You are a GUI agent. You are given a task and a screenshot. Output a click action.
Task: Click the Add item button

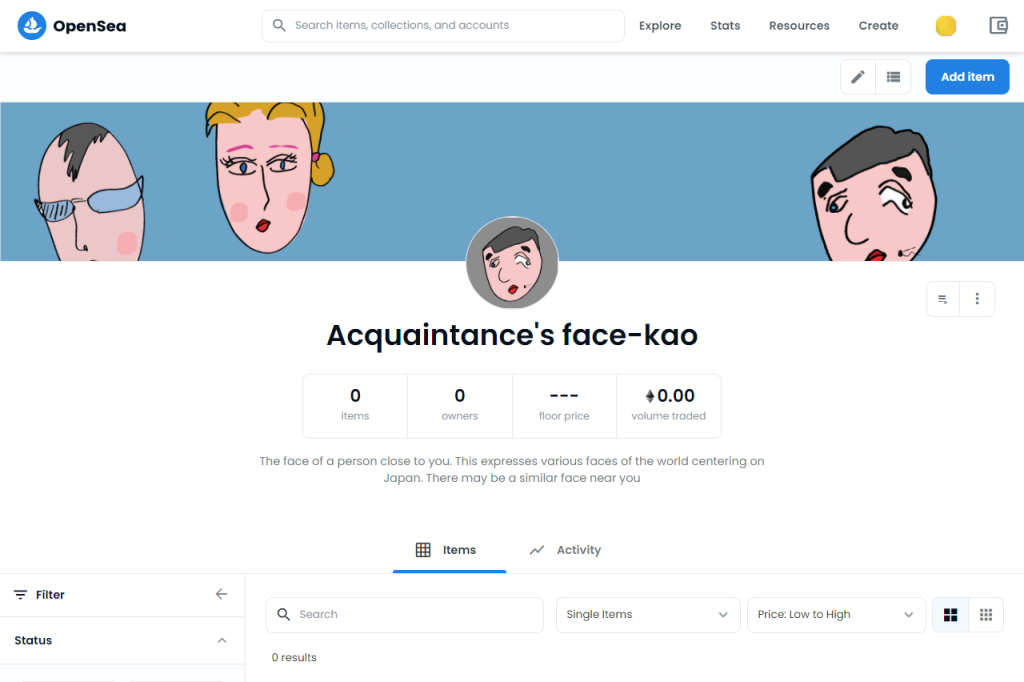click(x=967, y=77)
